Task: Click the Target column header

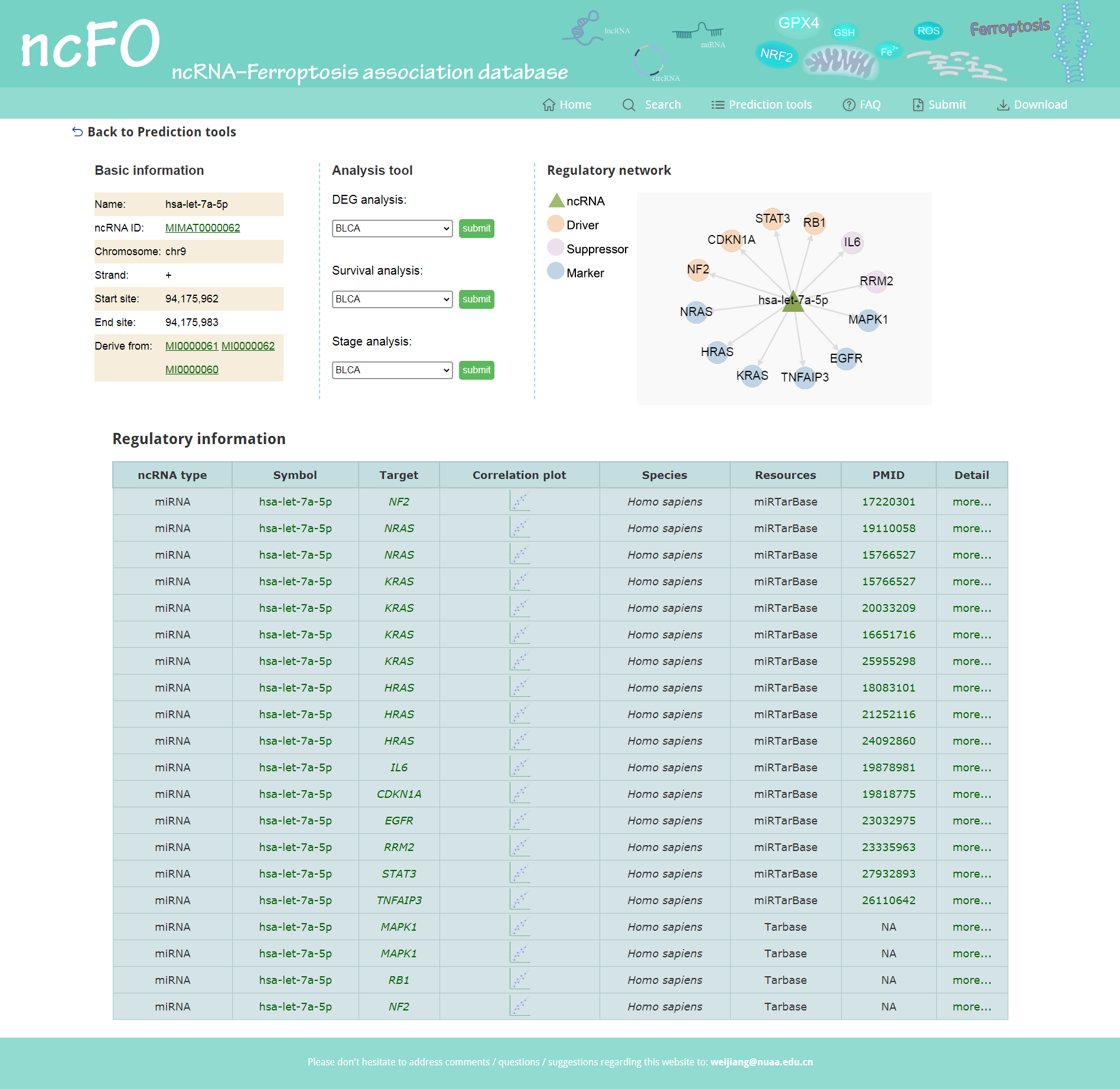Action: pos(399,475)
